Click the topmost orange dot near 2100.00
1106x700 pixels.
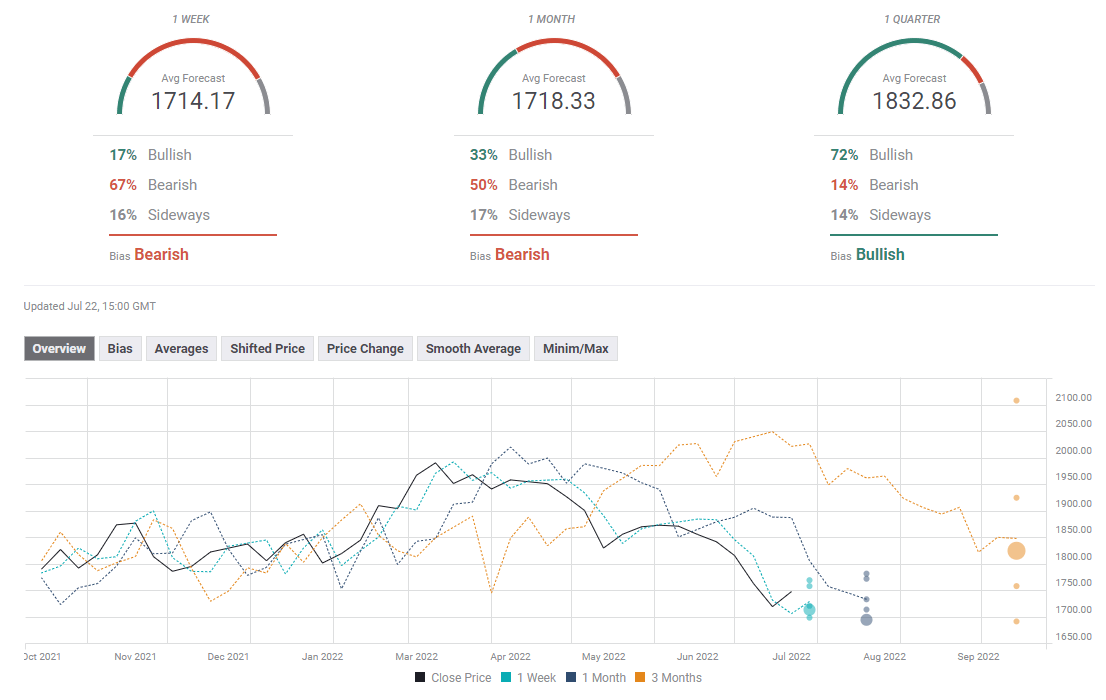tap(1016, 401)
